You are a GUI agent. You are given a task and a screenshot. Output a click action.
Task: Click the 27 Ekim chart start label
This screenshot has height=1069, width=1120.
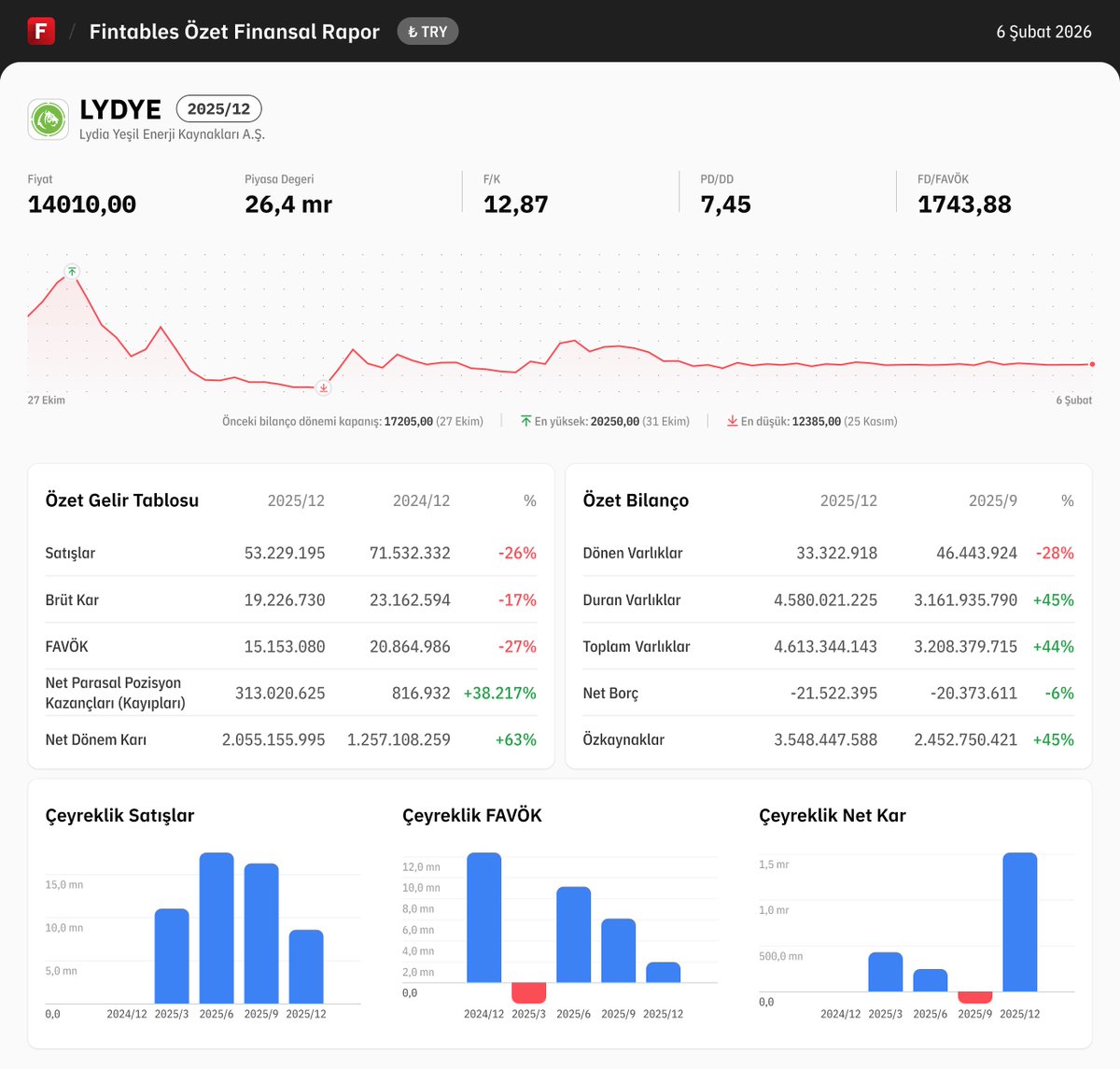pos(47,400)
